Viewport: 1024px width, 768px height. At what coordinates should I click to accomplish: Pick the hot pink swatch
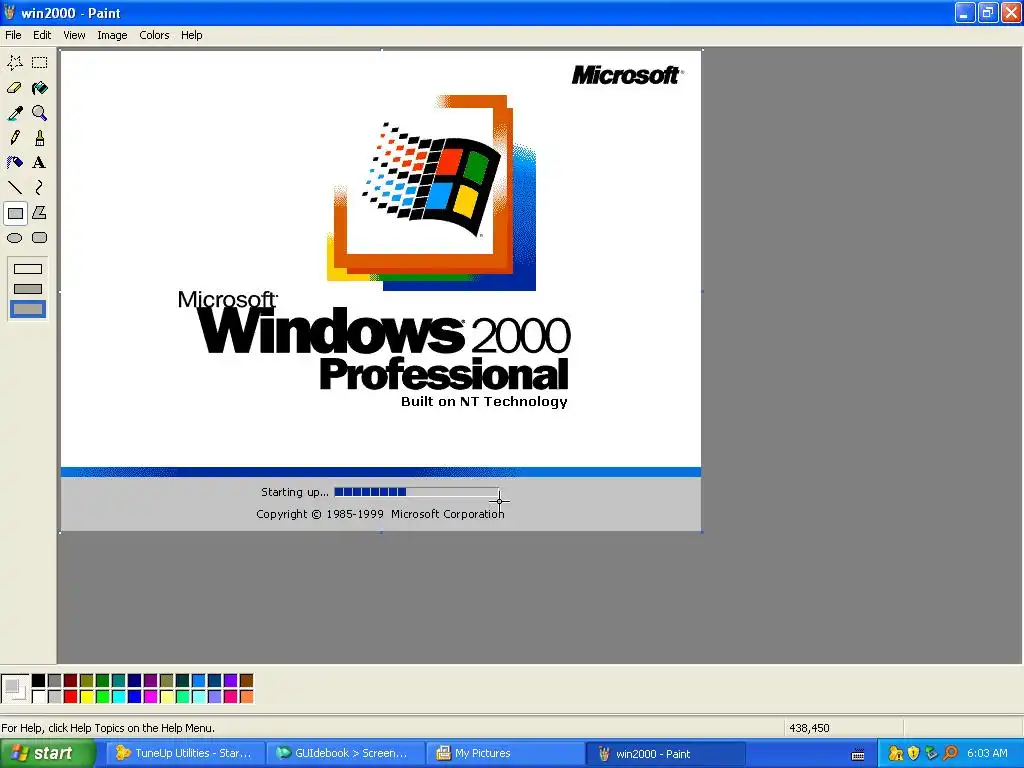(231, 697)
